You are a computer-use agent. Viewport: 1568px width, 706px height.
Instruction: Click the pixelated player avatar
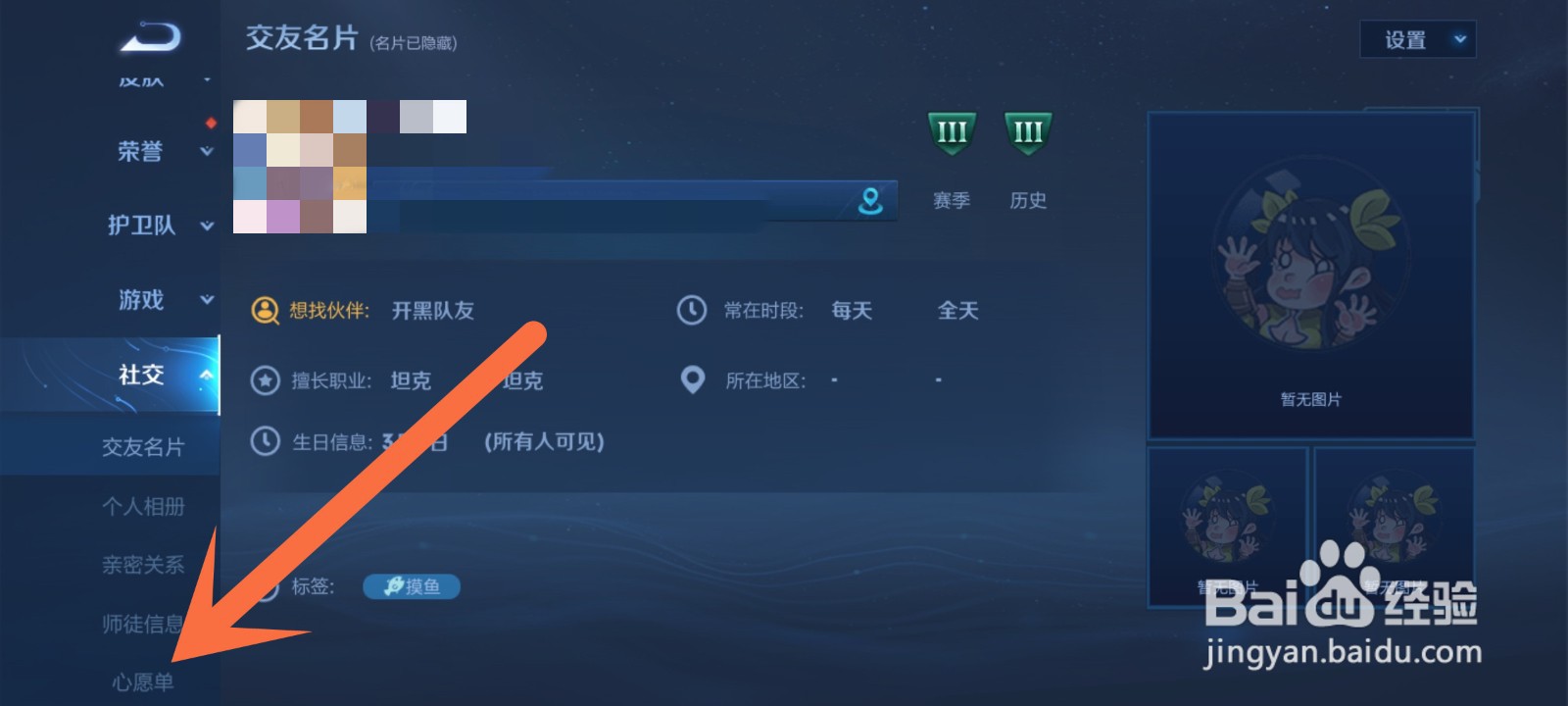300,167
